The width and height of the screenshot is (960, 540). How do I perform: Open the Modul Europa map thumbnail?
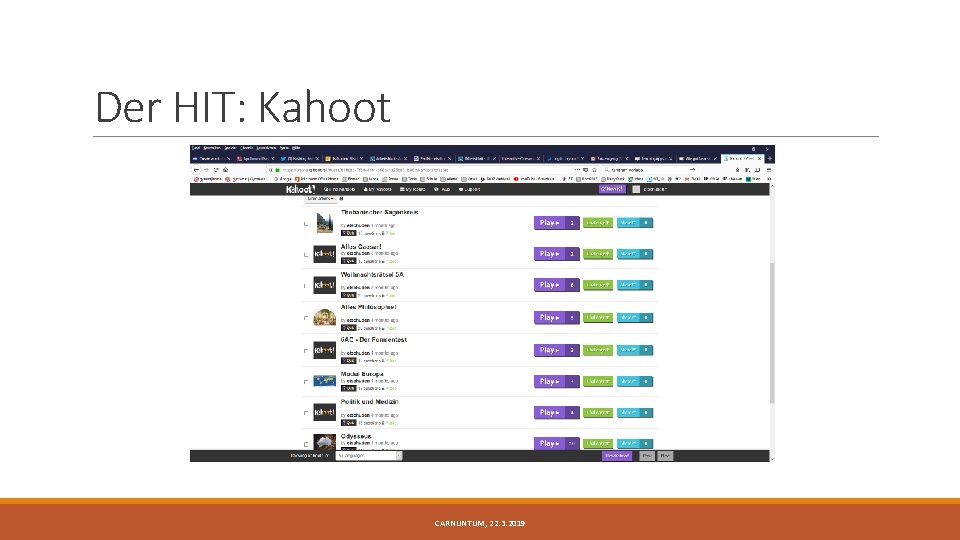324,381
